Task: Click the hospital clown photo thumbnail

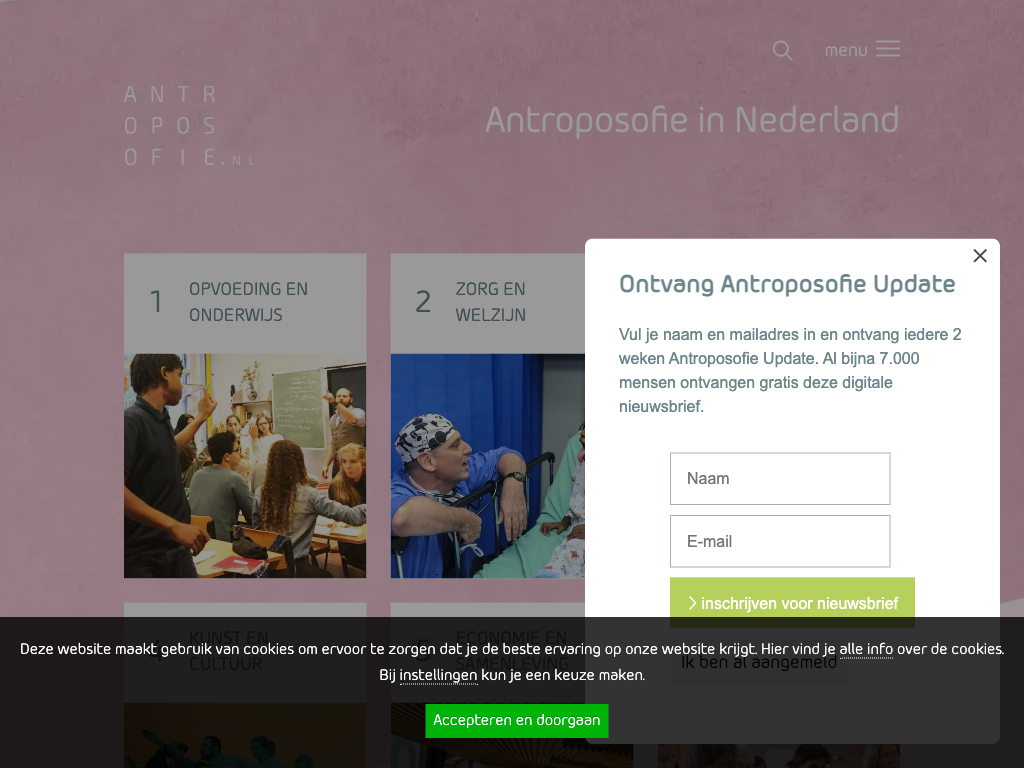Action: (x=488, y=466)
